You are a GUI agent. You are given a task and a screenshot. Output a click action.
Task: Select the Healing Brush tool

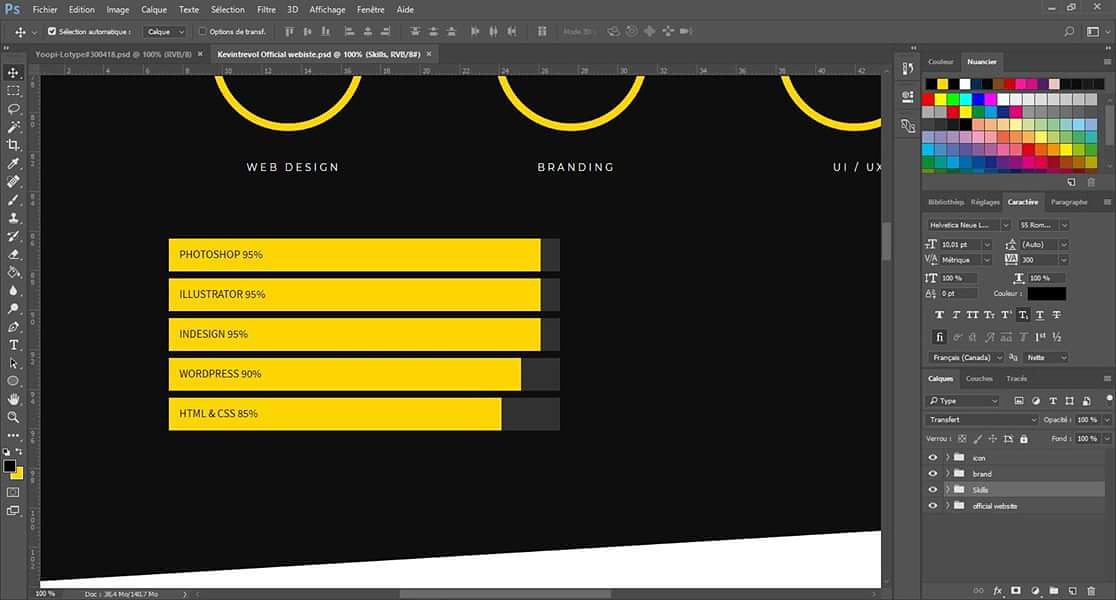coord(14,181)
